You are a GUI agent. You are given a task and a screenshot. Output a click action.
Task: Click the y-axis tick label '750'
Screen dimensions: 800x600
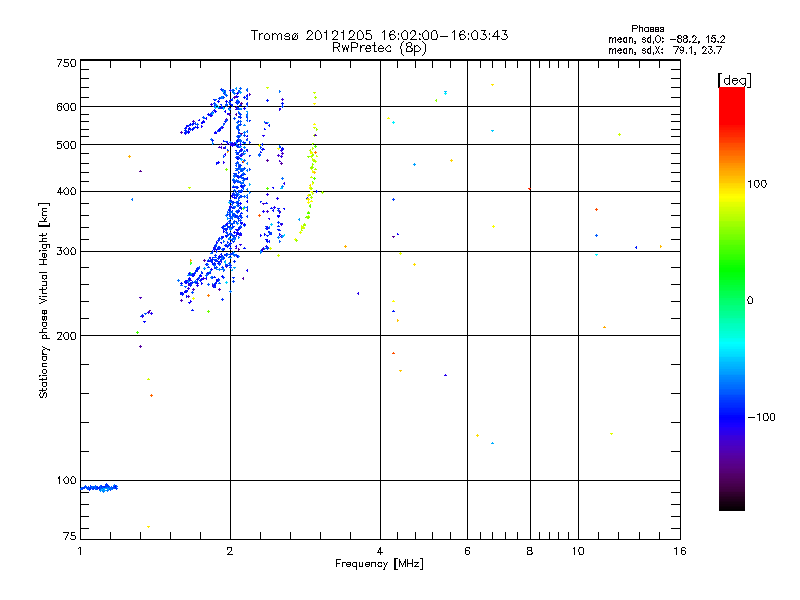66,63
